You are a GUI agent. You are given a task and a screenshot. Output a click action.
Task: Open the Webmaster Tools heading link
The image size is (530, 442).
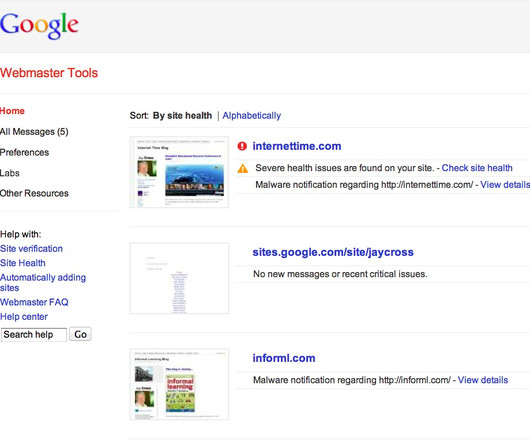(49, 73)
